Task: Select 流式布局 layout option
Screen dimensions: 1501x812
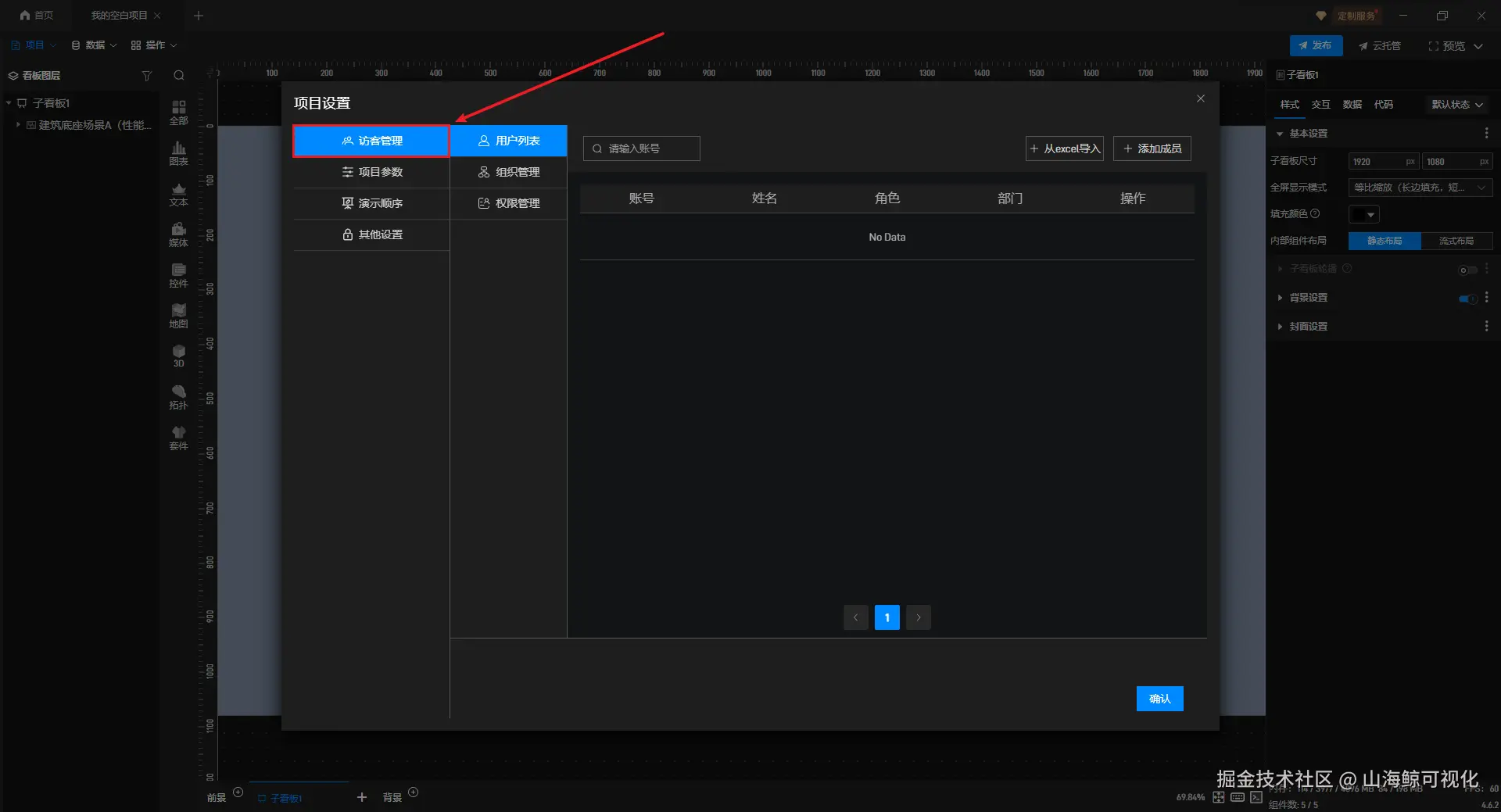Action: (x=1456, y=241)
